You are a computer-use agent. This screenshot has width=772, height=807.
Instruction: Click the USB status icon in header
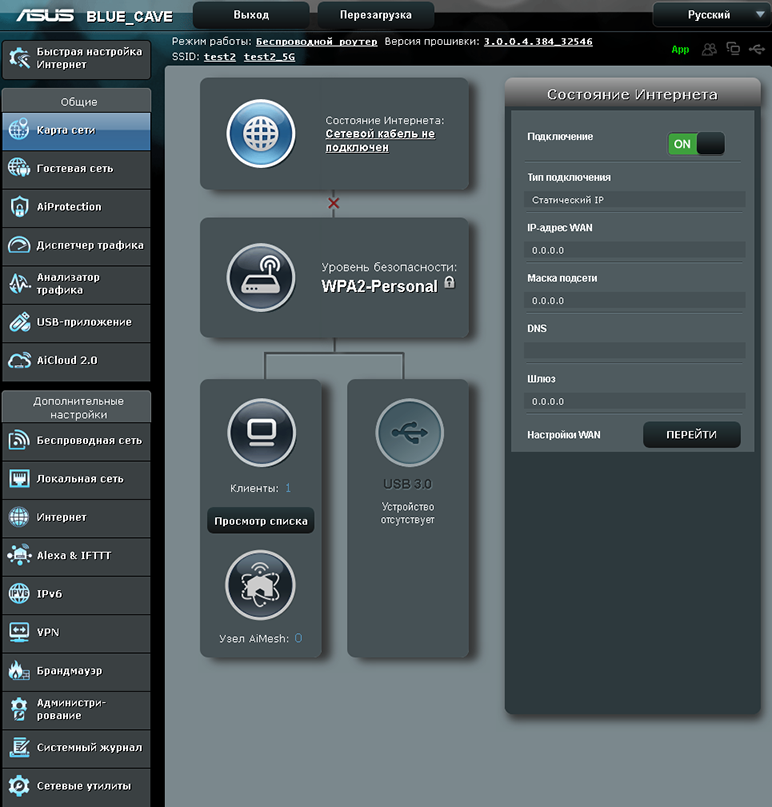click(757, 49)
